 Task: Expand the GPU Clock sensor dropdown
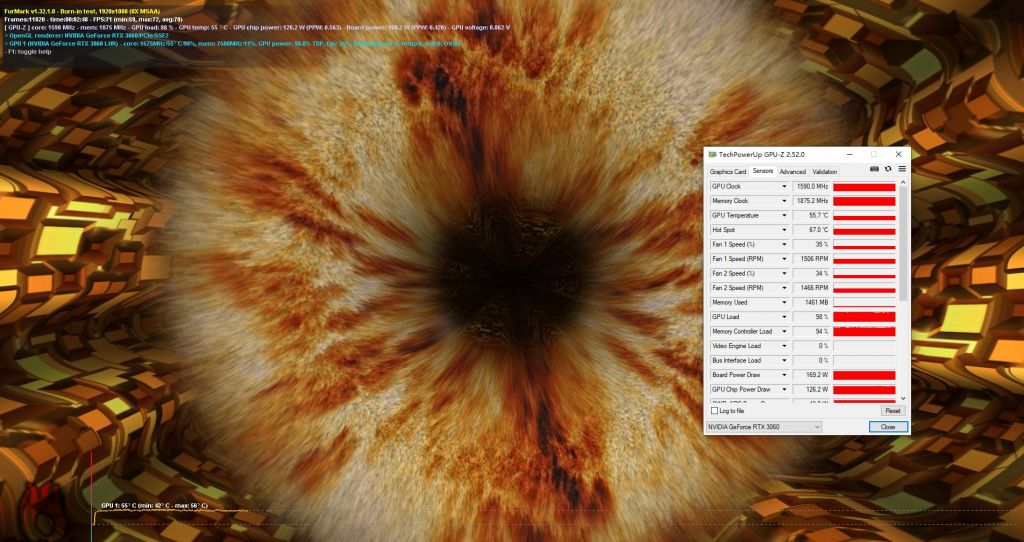[x=784, y=187]
